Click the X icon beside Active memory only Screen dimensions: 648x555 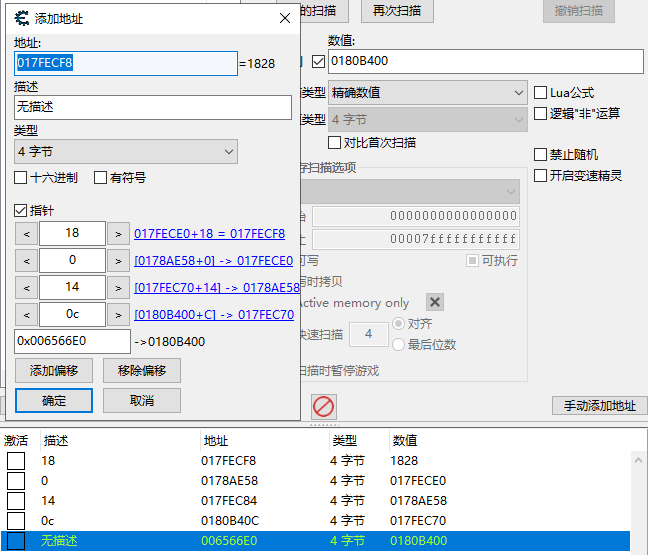click(435, 302)
